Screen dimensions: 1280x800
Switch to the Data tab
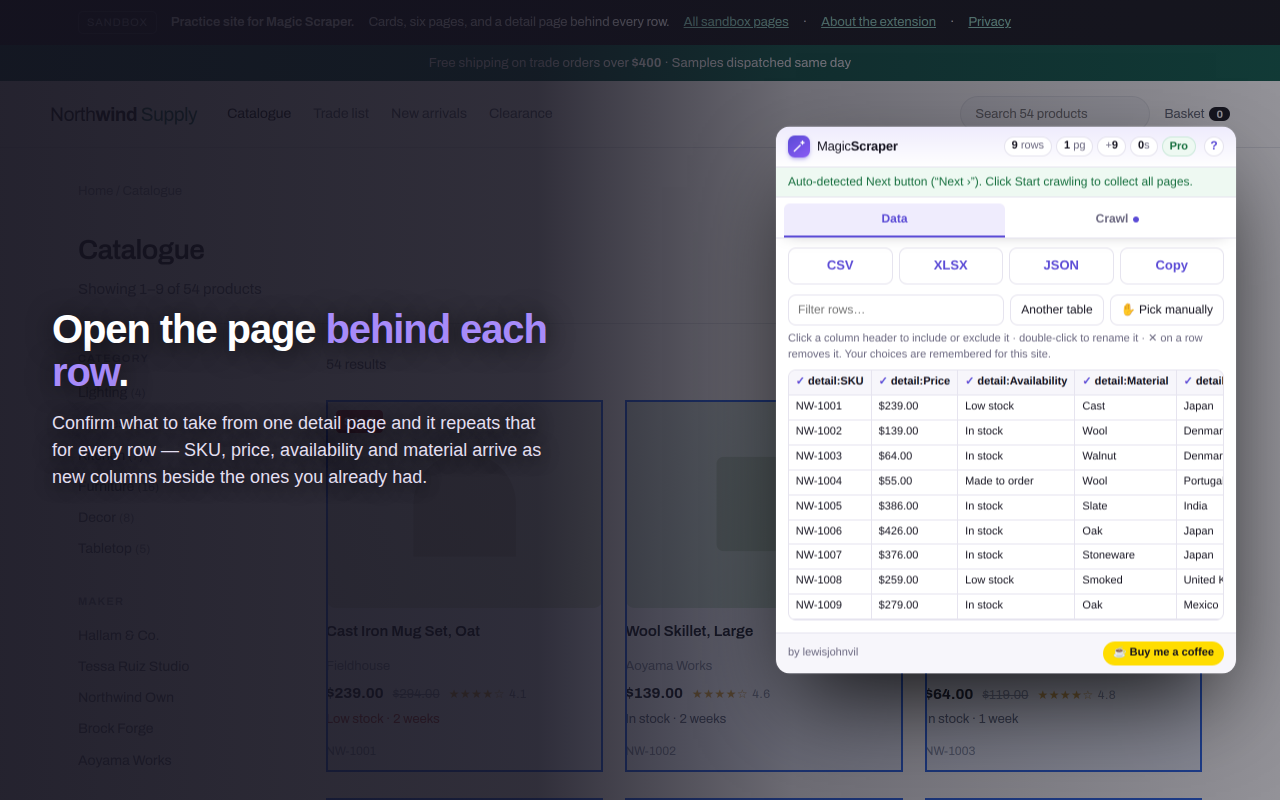[894, 219]
